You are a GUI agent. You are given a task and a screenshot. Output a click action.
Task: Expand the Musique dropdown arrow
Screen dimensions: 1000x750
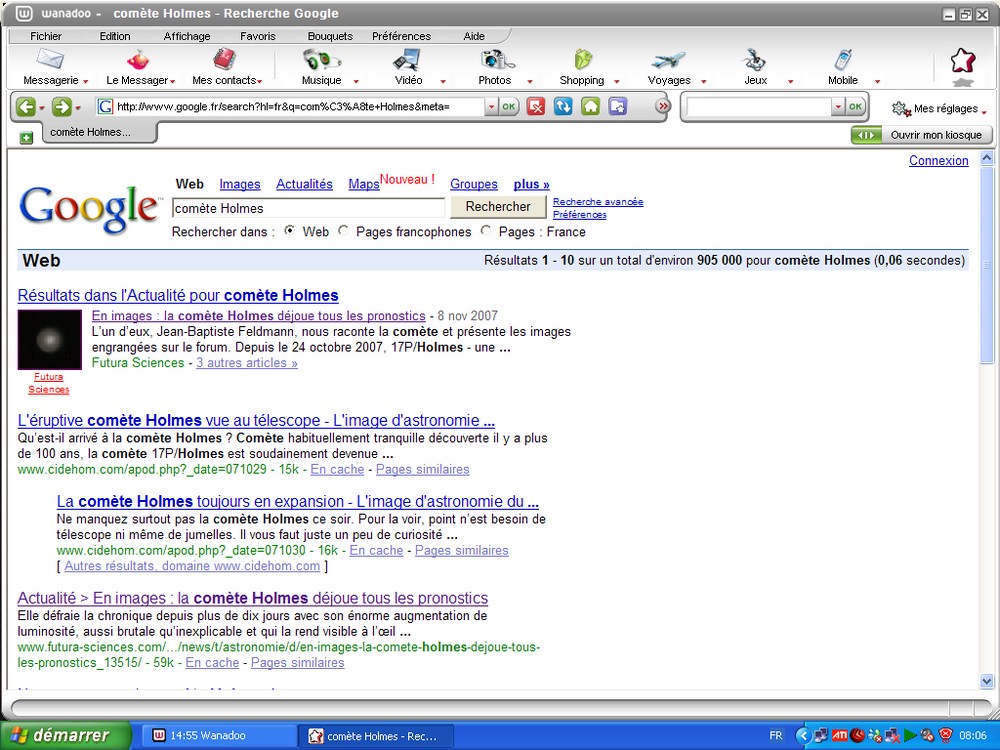[356, 82]
